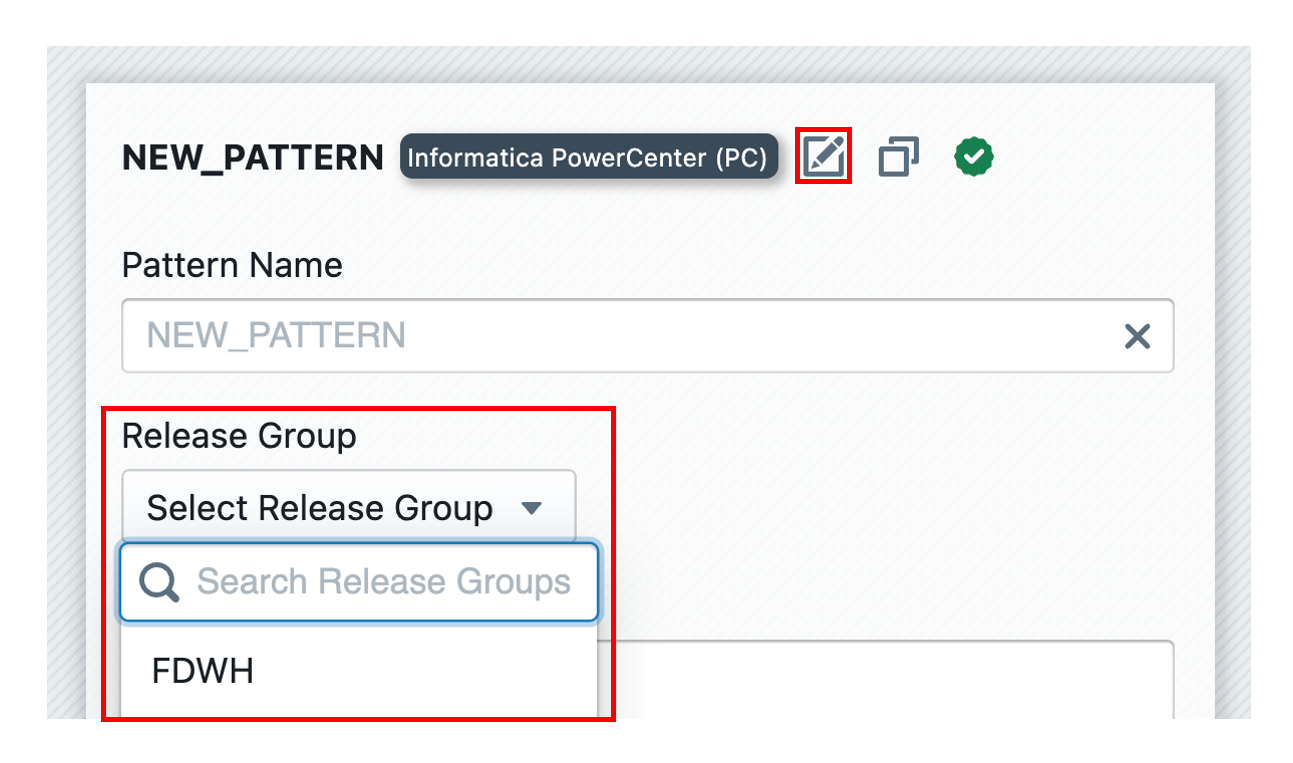Click the magnifier icon in release search
Image resolution: width=1293 pixels, height=763 pixels.
(x=159, y=582)
